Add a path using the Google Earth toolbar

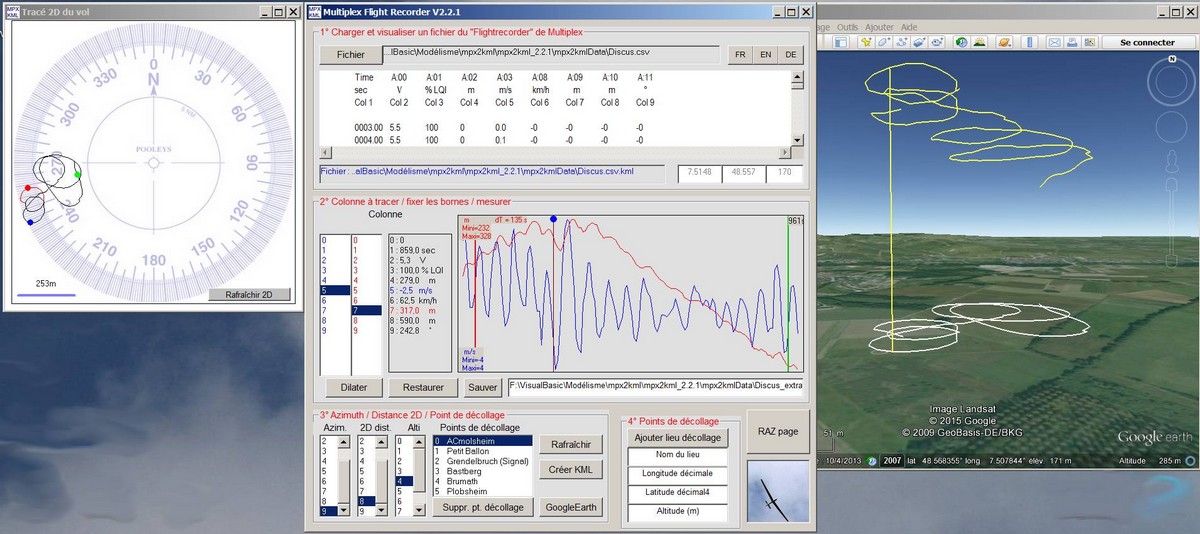tap(901, 42)
